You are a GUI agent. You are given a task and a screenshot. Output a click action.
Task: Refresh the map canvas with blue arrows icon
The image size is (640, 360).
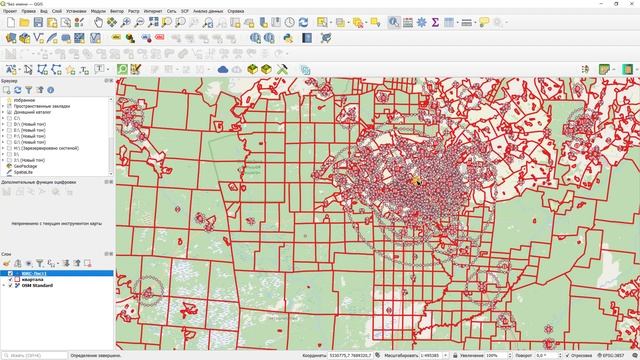[x=303, y=22]
